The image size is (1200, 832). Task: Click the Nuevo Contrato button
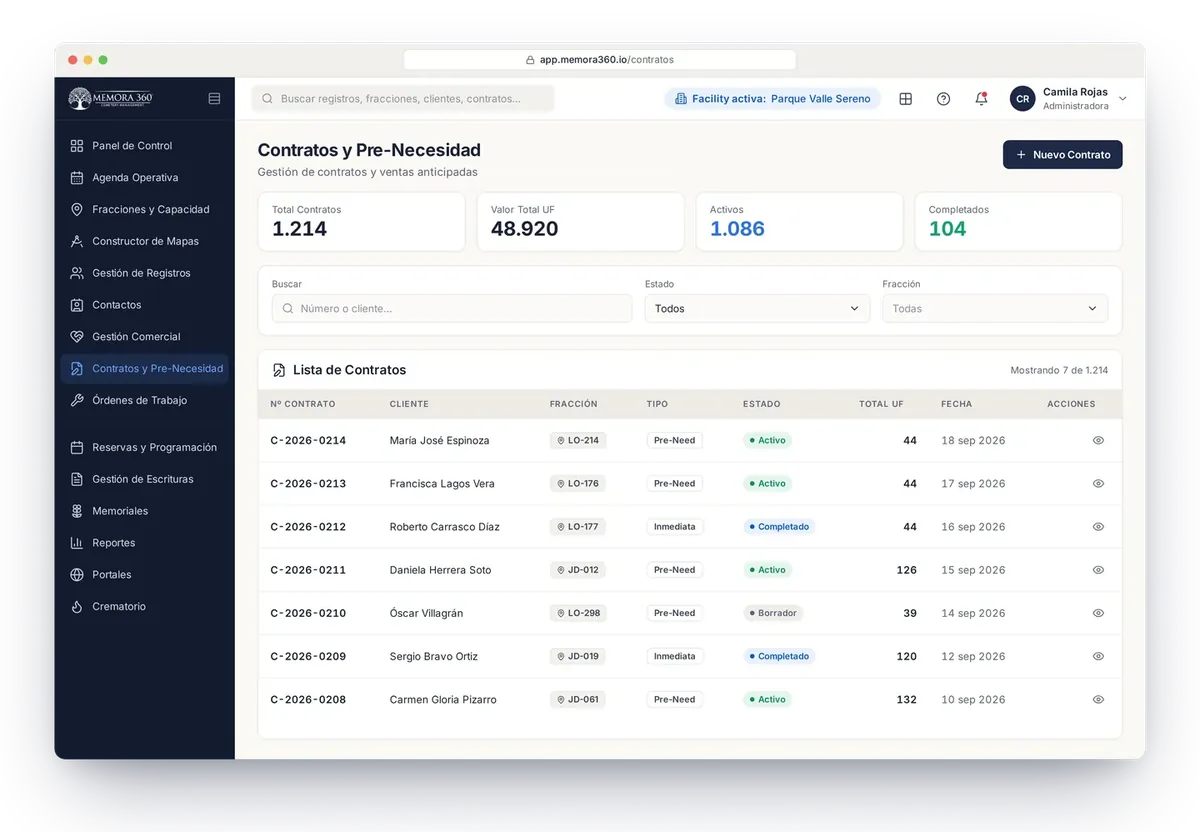pyautogui.click(x=1063, y=155)
